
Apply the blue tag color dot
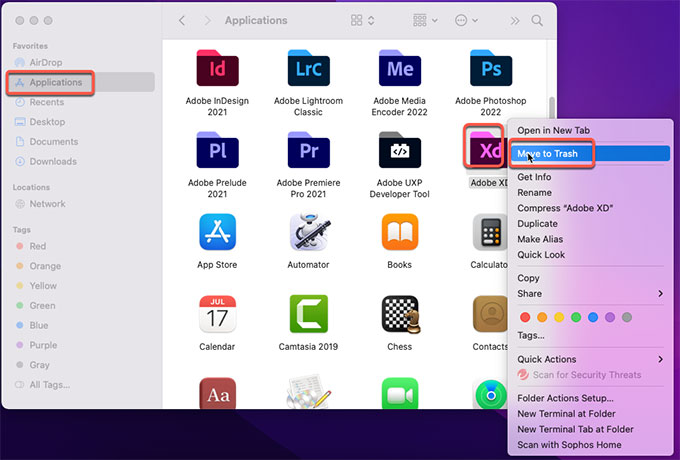click(x=593, y=317)
